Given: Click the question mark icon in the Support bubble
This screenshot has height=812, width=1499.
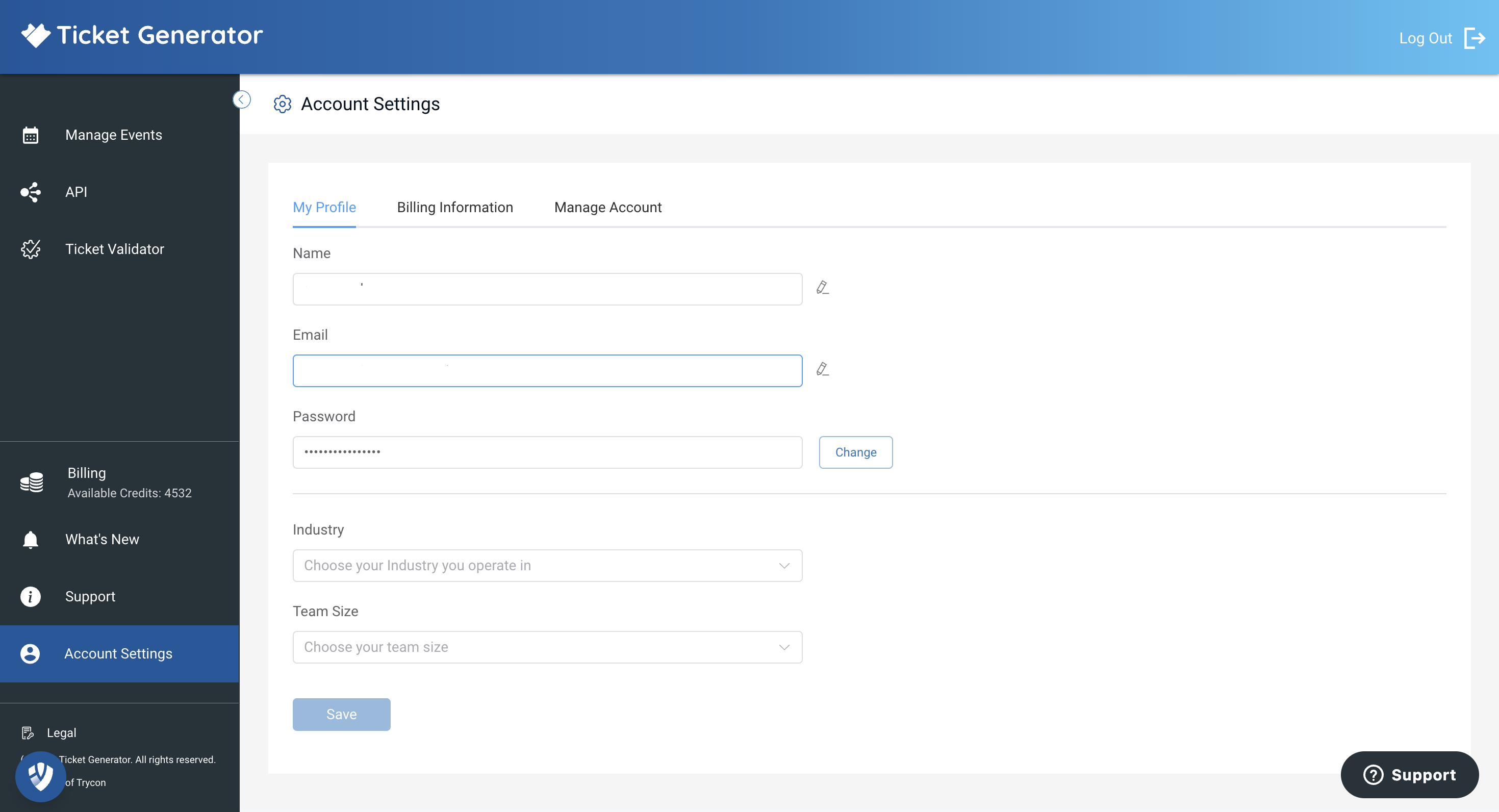Looking at the screenshot, I should coord(1374,775).
